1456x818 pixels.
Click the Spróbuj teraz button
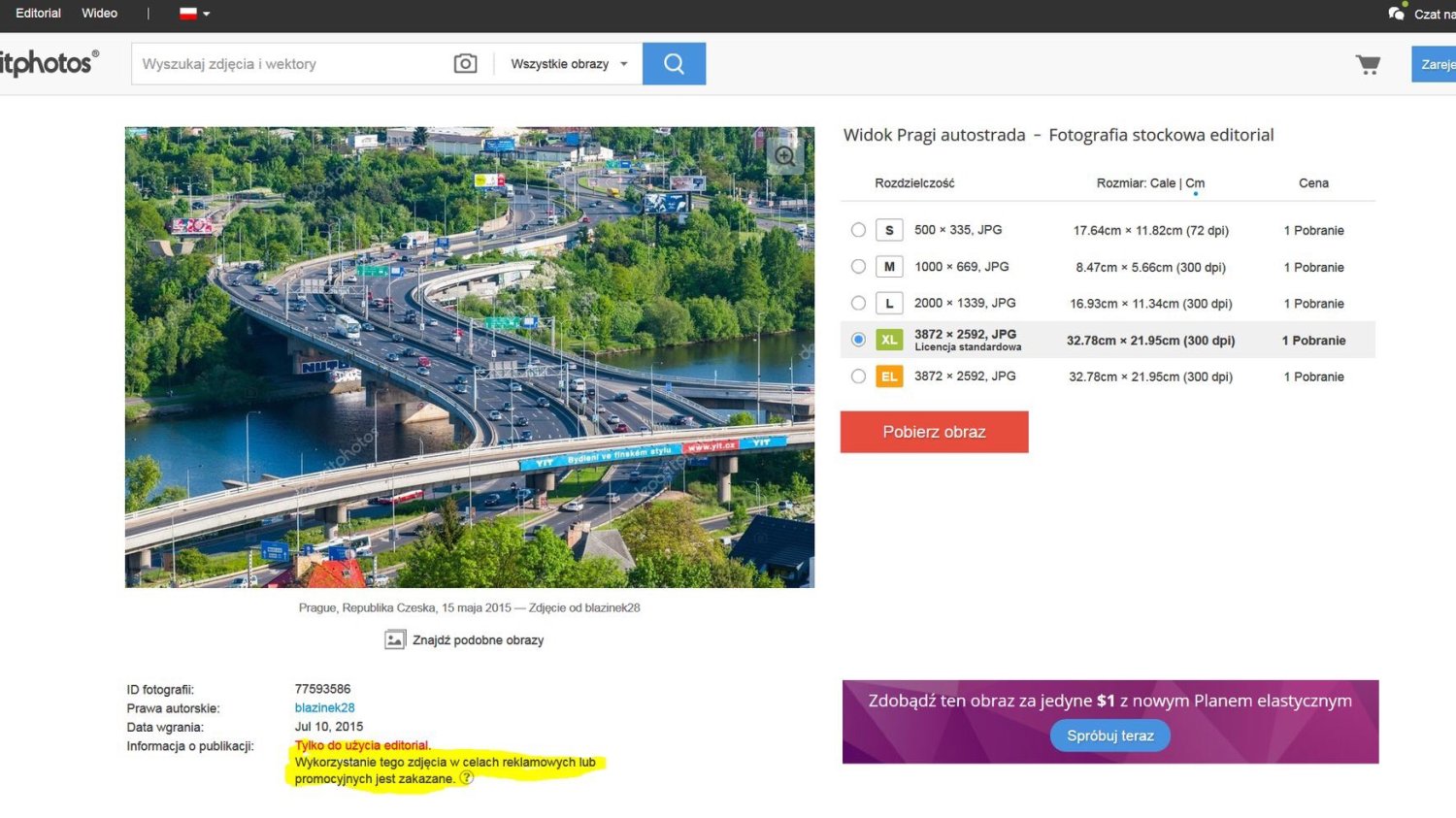click(x=1110, y=736)
